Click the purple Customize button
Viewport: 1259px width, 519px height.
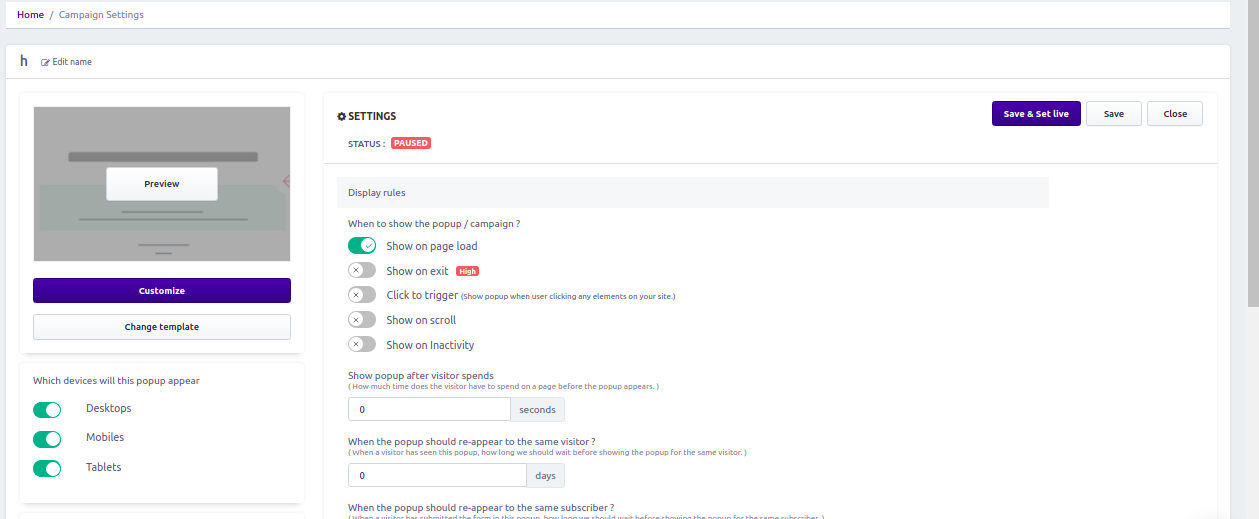pyautogui.click(x=162, y=290)
